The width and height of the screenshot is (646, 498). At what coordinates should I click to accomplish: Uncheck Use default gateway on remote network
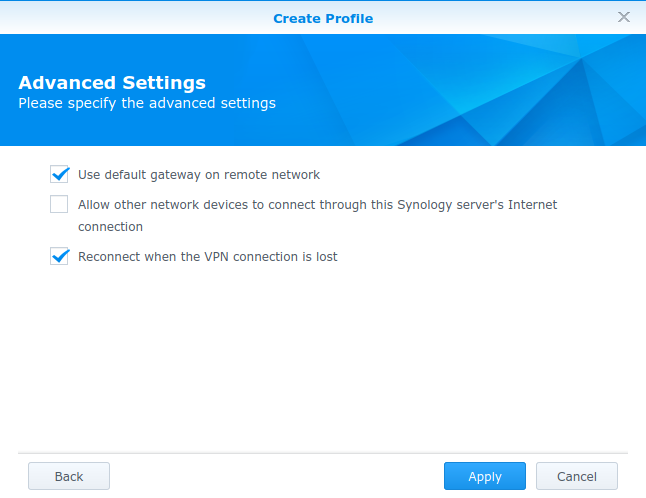[x=59, y=174]
